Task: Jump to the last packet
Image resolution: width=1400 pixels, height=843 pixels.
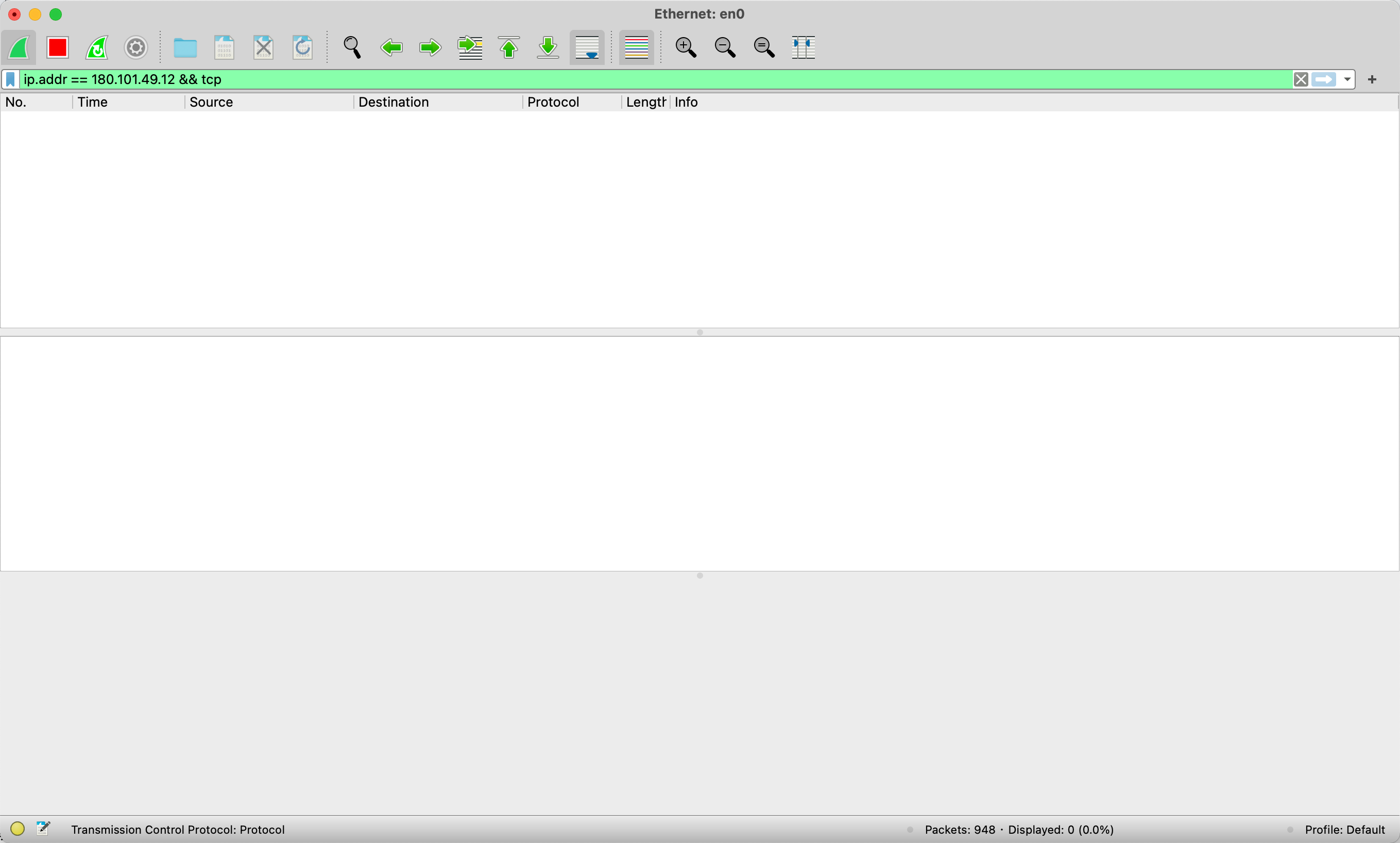Action: pyautogui.click(x=548, y=48)
